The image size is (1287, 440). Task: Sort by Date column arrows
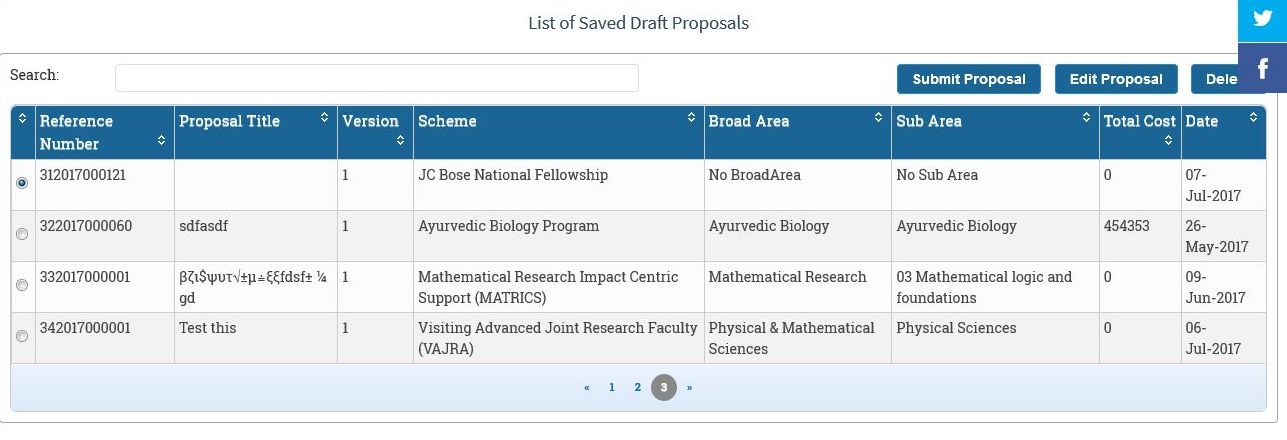[x=1253, y=118]
